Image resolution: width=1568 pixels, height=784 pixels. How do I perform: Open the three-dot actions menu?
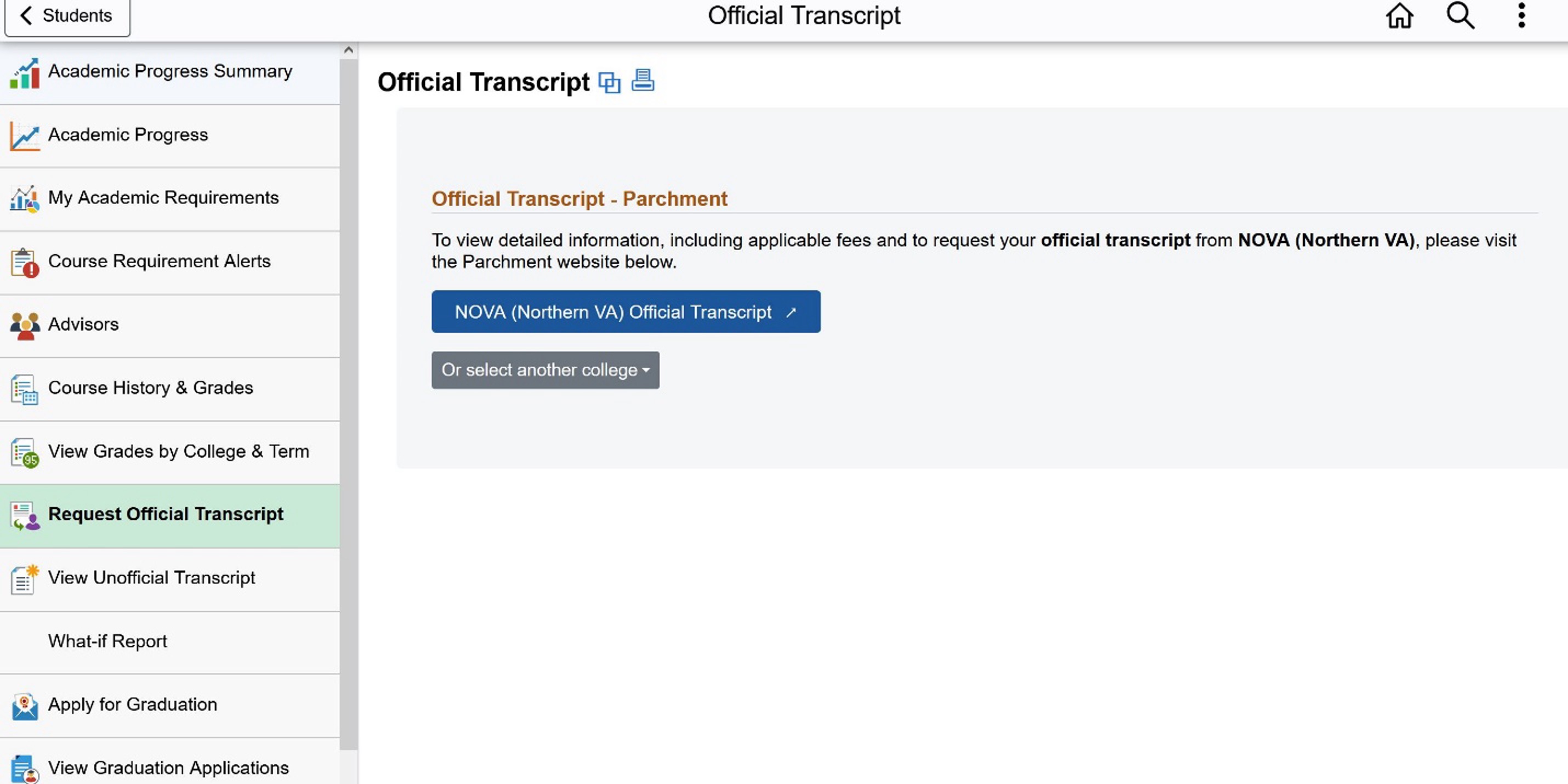click(1521, 16)
